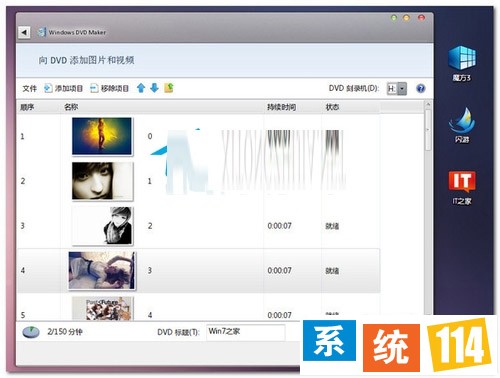Viewport: 500px width, 378px height.
Task: Open the IT之家 desktop icon
Action: (462, 188)
